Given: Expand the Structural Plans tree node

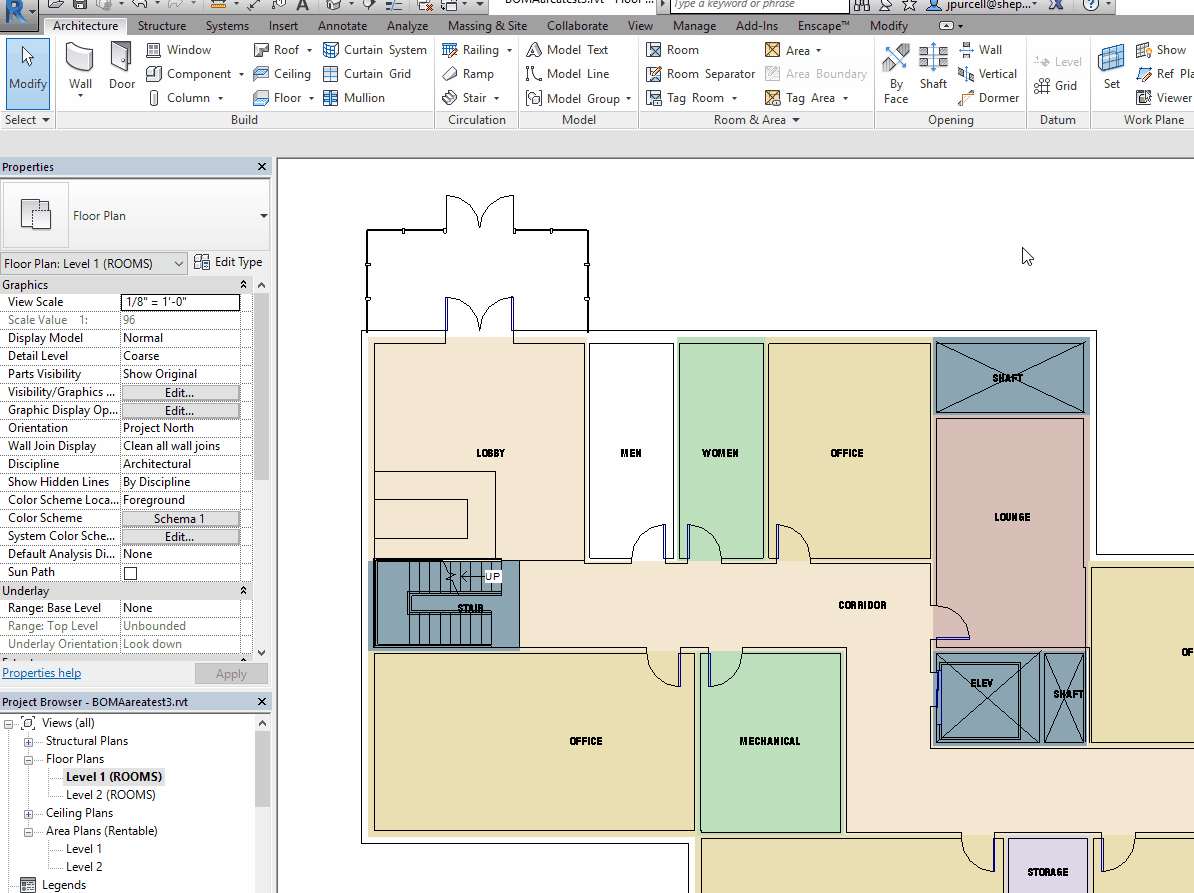Looking at the screenshot, I should coord(28,742).
